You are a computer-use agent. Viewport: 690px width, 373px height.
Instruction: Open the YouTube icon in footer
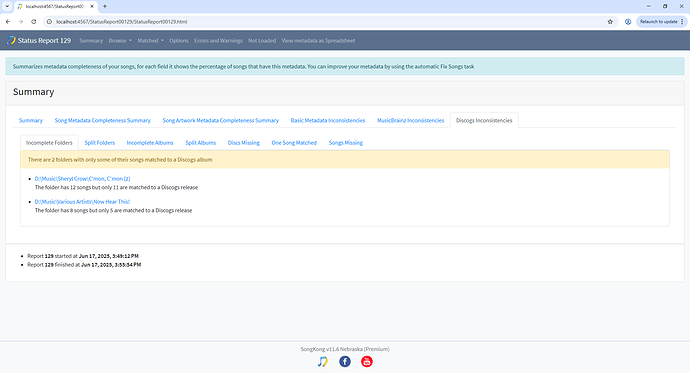point(367,362)
